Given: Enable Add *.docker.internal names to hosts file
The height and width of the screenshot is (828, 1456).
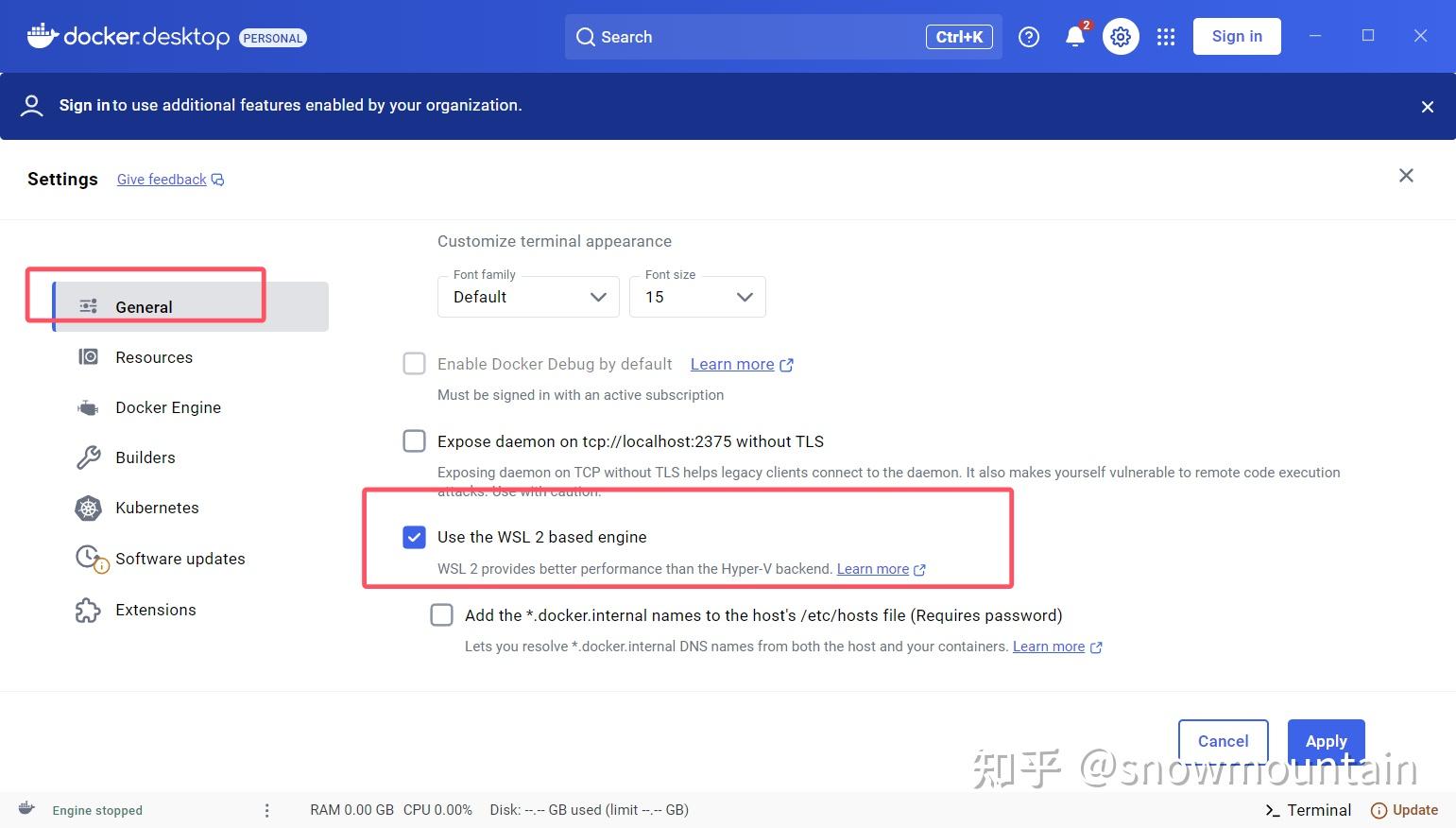Looking at the screenshot, I should pos(441,614).
